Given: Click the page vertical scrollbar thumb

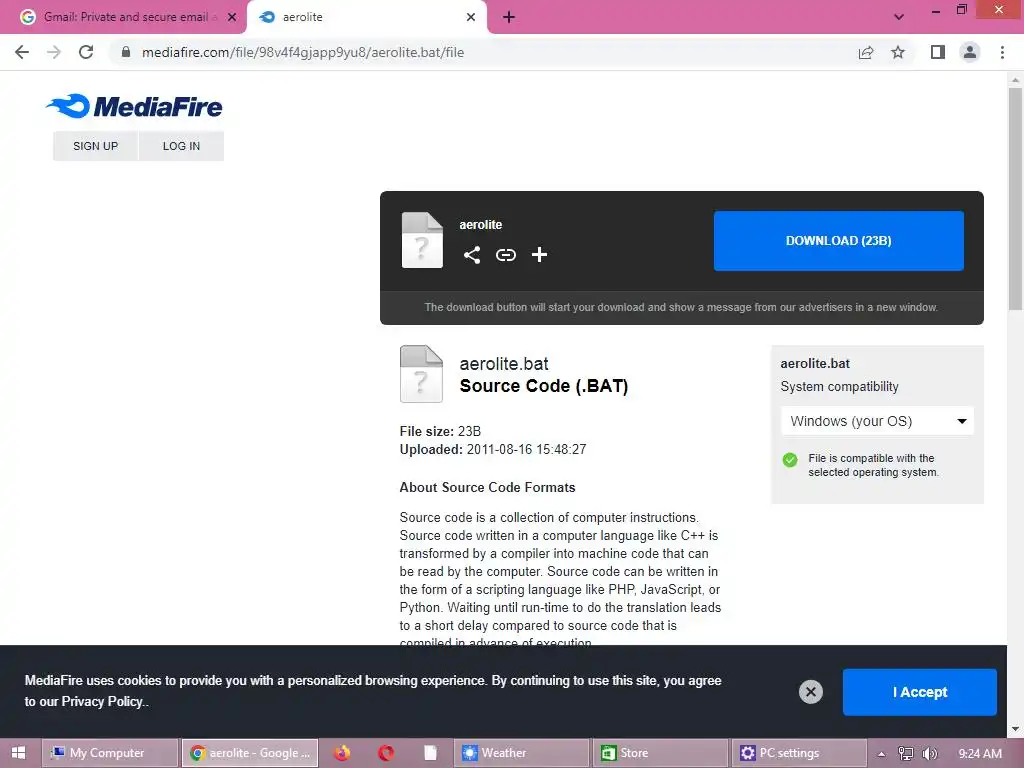Looking at the screenshot, I should [1015, 198].
